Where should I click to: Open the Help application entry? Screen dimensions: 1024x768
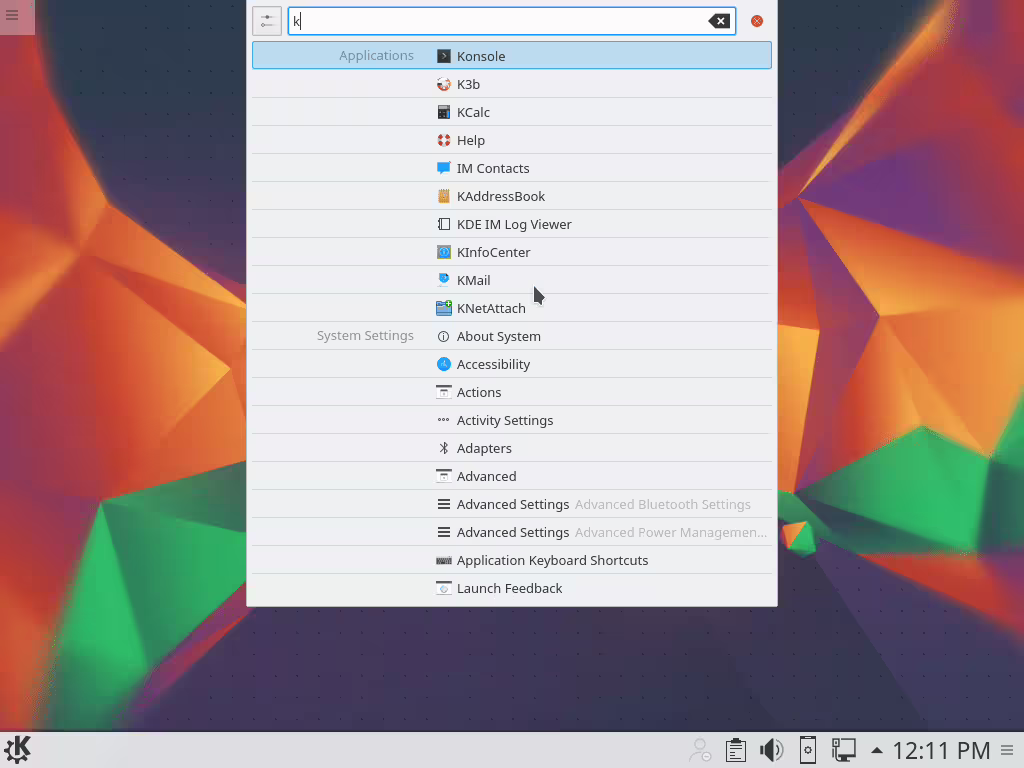pyautogui.click(x=512, y=140)
